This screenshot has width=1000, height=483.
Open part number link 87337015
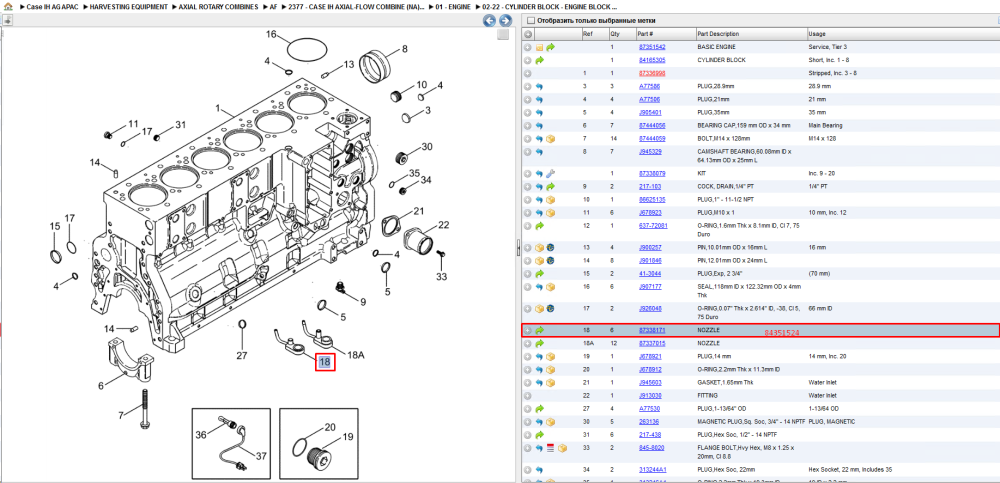coord(652,343)
